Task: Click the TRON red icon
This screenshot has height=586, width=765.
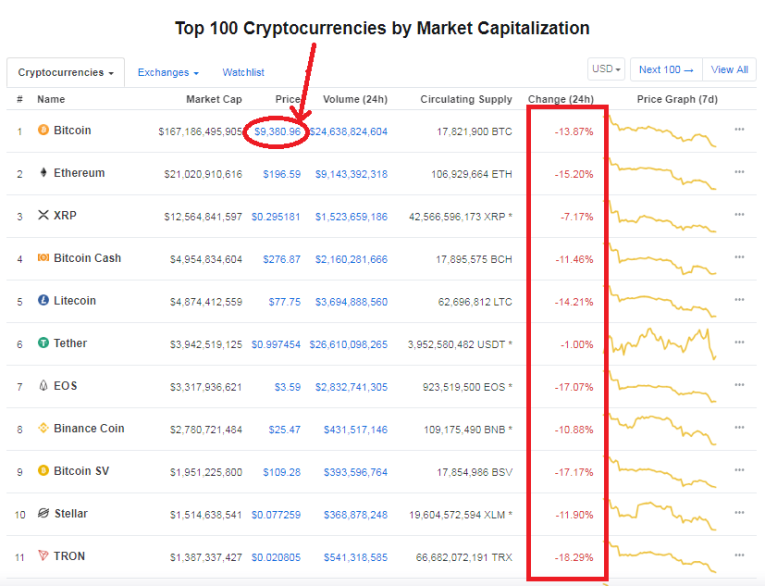Action: pos(43,555)
